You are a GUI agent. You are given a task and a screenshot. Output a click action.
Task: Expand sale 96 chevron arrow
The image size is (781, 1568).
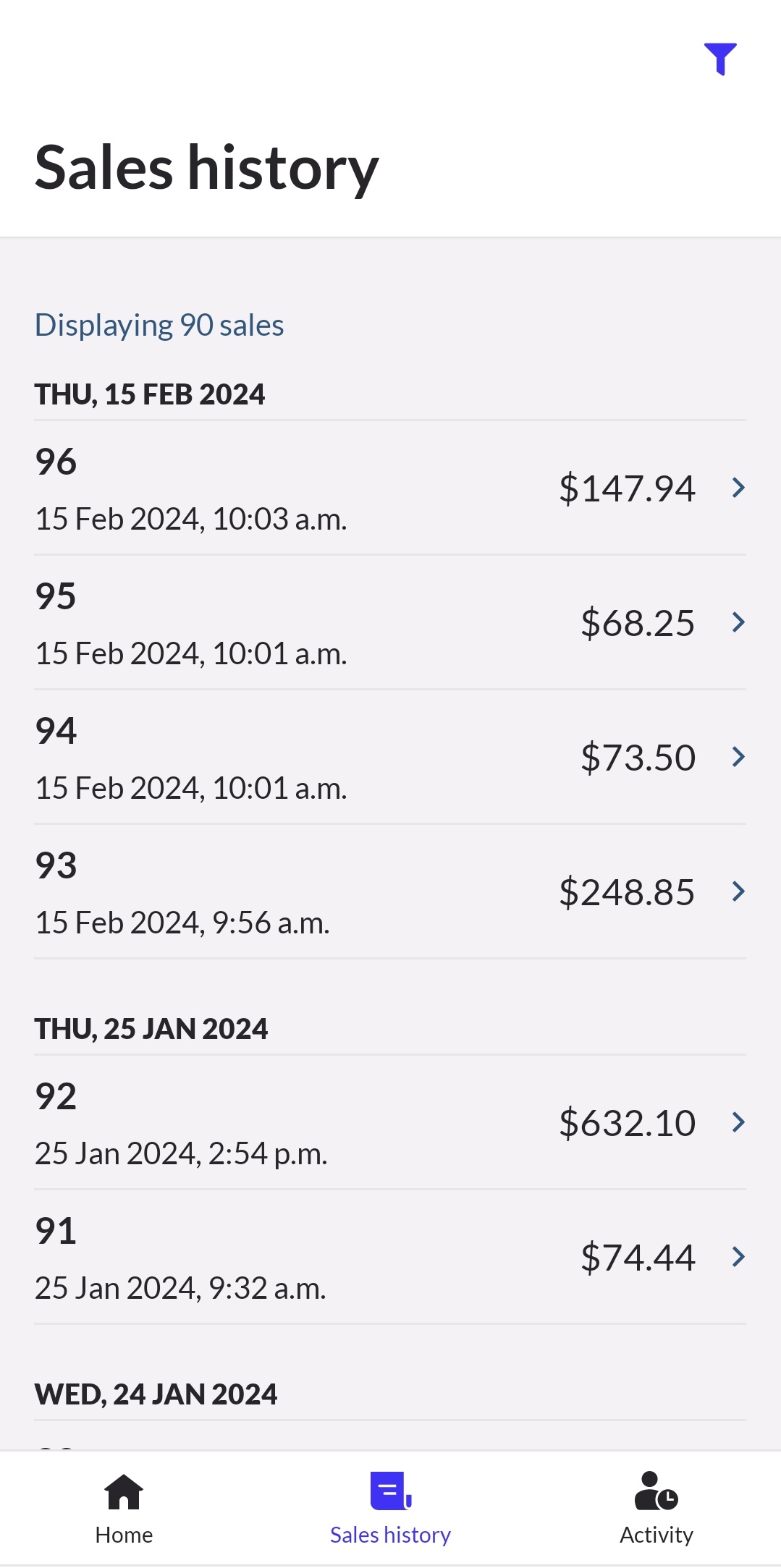pos(738,488)
